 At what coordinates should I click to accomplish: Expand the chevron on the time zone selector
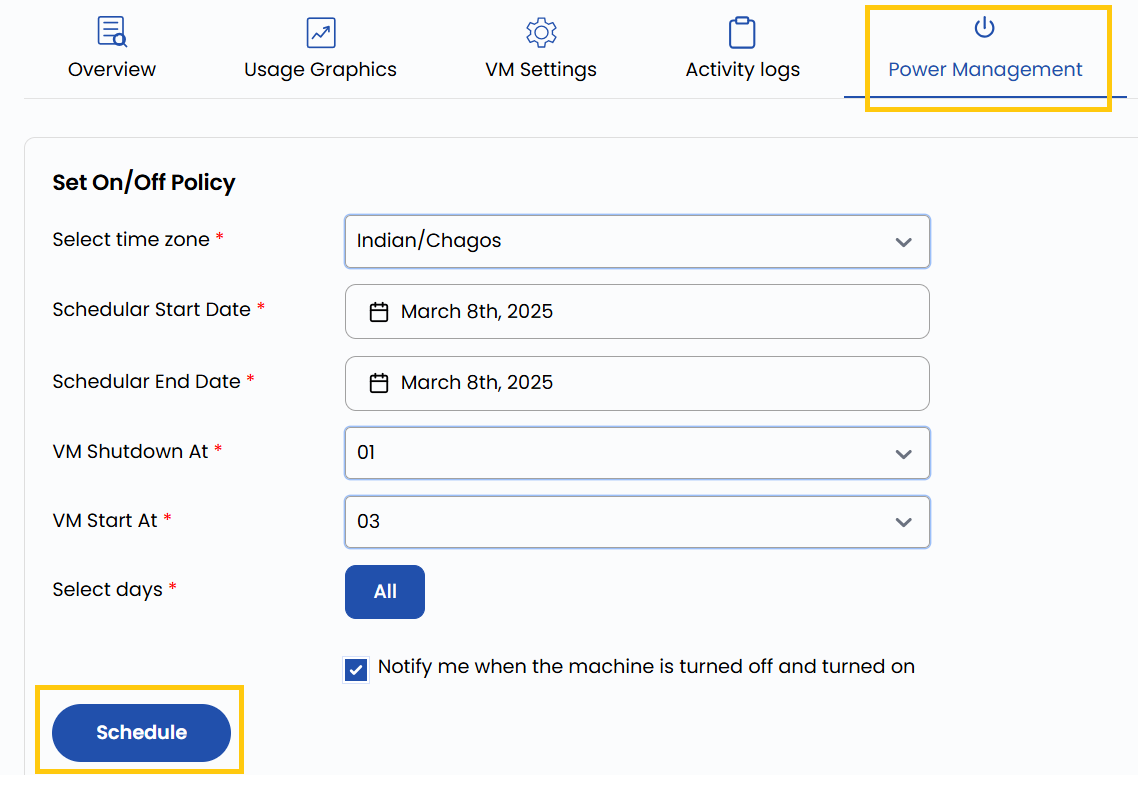pos(903,241)
